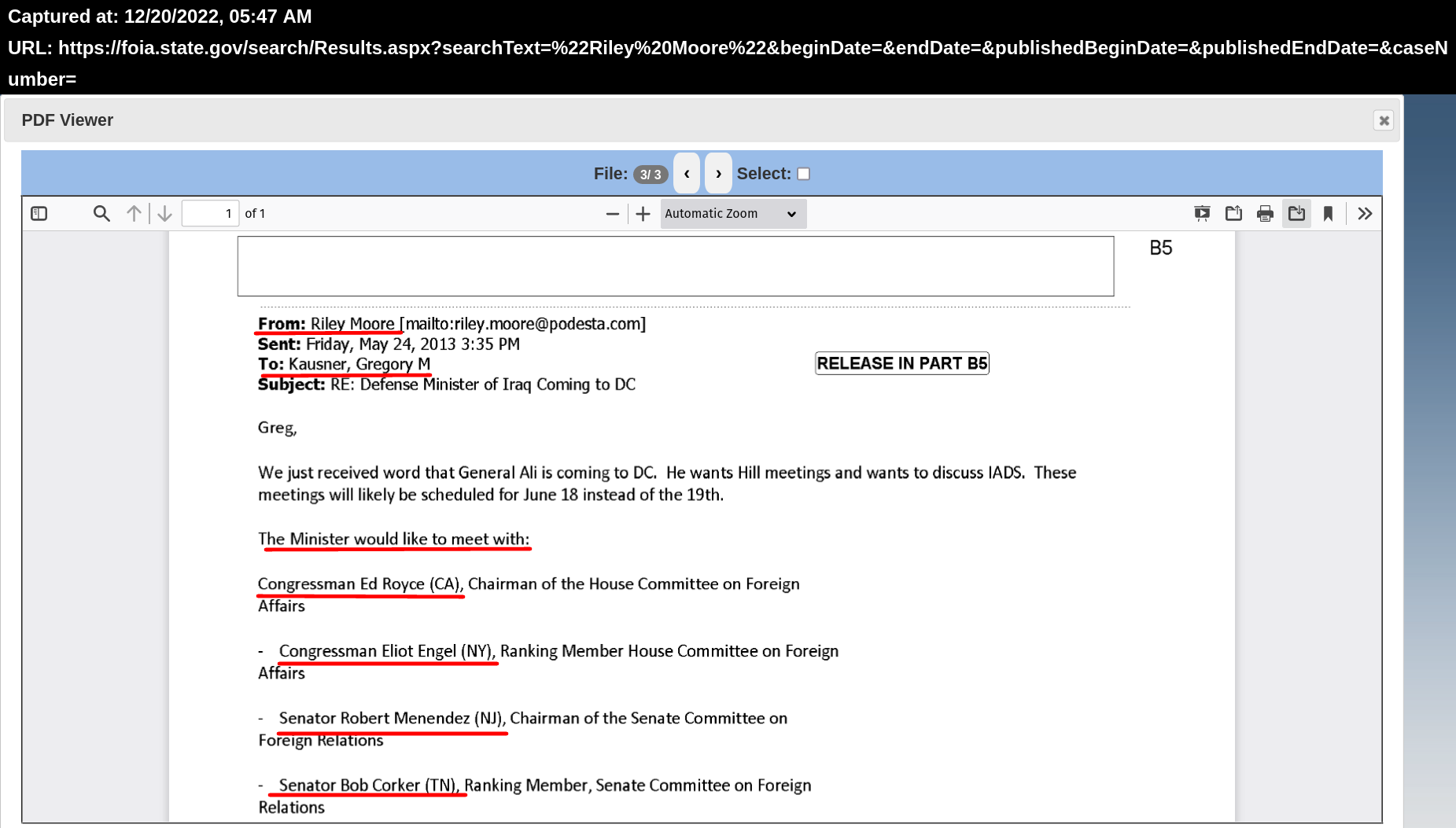Screen dimensions: 1456x828
Task: Click Senator Robert Menendez (NJ) text
Action: (x=391, y=718)
